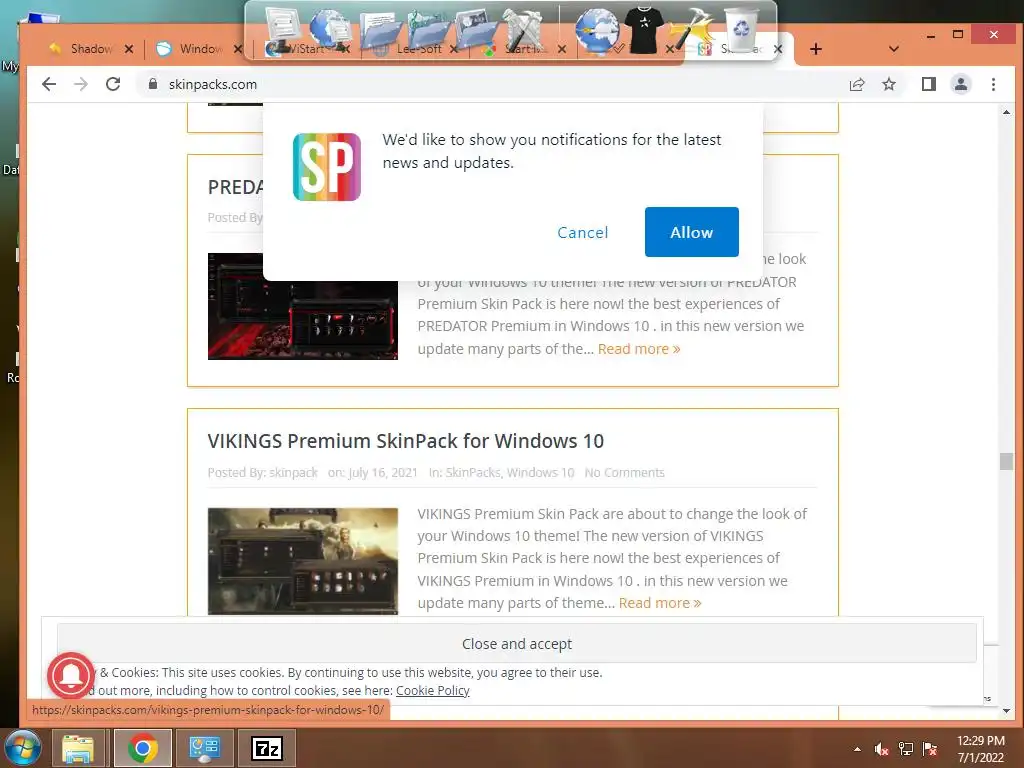The height and width of the screenshot is (768, 1024).
Task: Open the Control Panel taskbar icon
Action: (204, 748)
